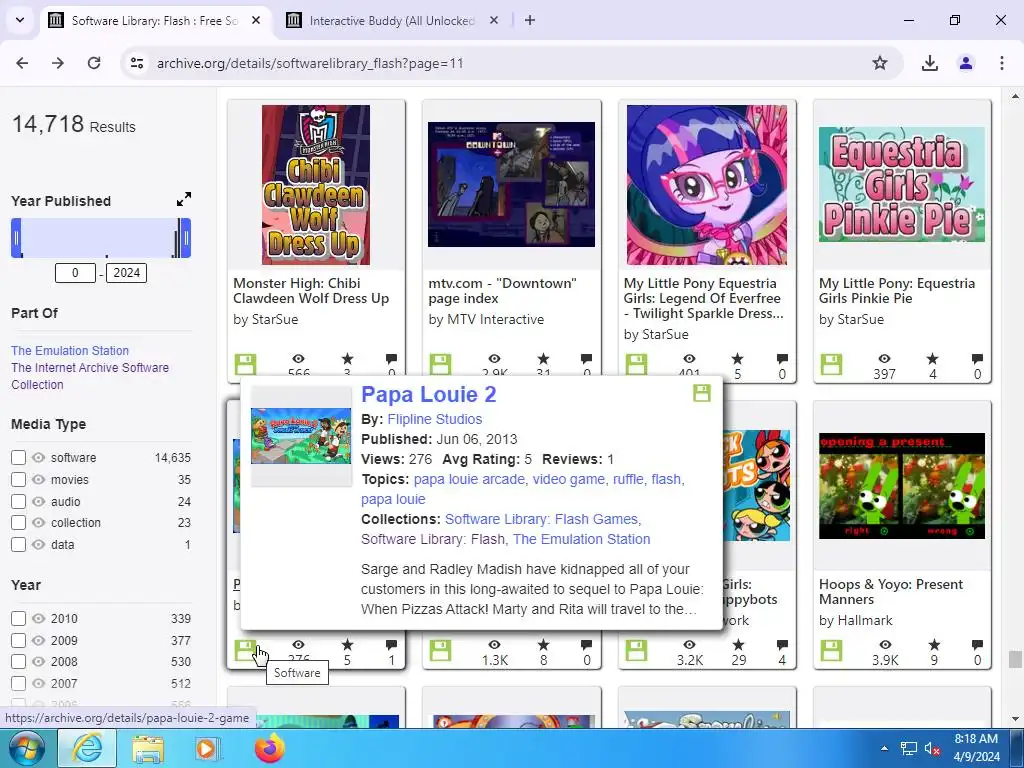Open Equestria Girls Pinkie Pie thumbnail

pos(902,185)
